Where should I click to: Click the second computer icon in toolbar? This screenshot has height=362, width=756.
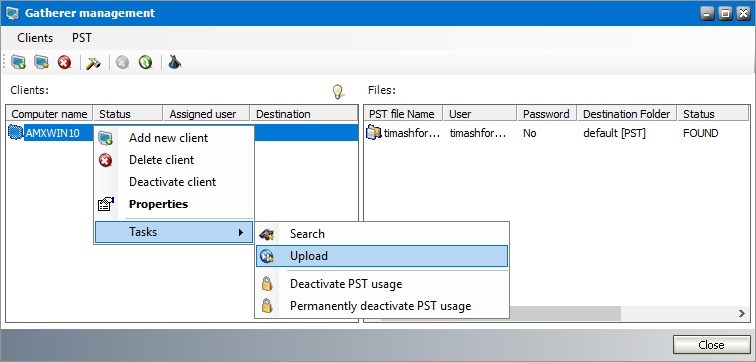click(41, 62)
